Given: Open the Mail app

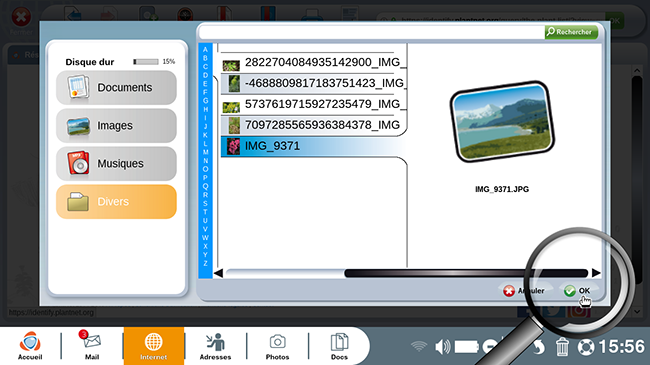Looking at the screenshot, I should pyautogui.click(x=92, y=346).
